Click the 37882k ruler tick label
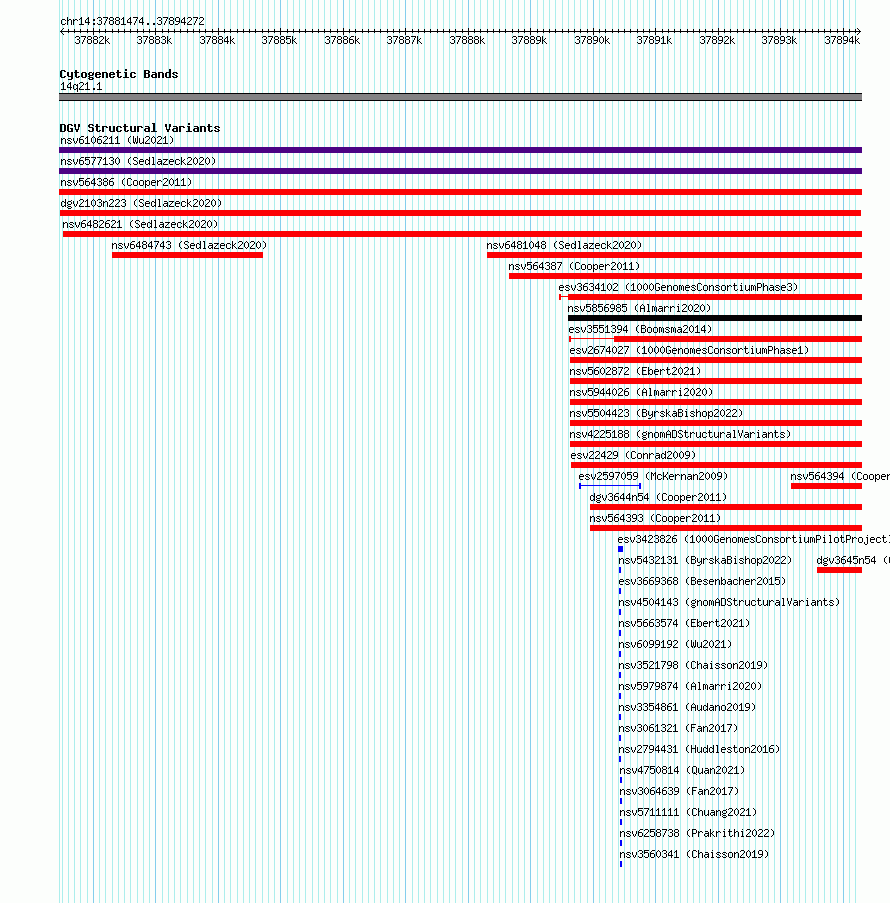Viewport: 890px width, 903px height. pyautogui.click(x=92, y=40)
